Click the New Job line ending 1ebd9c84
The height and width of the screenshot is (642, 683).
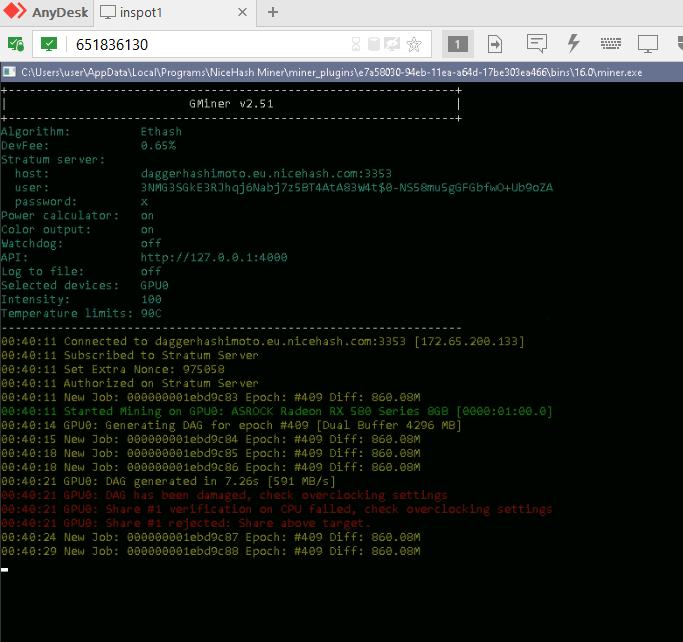211,439
